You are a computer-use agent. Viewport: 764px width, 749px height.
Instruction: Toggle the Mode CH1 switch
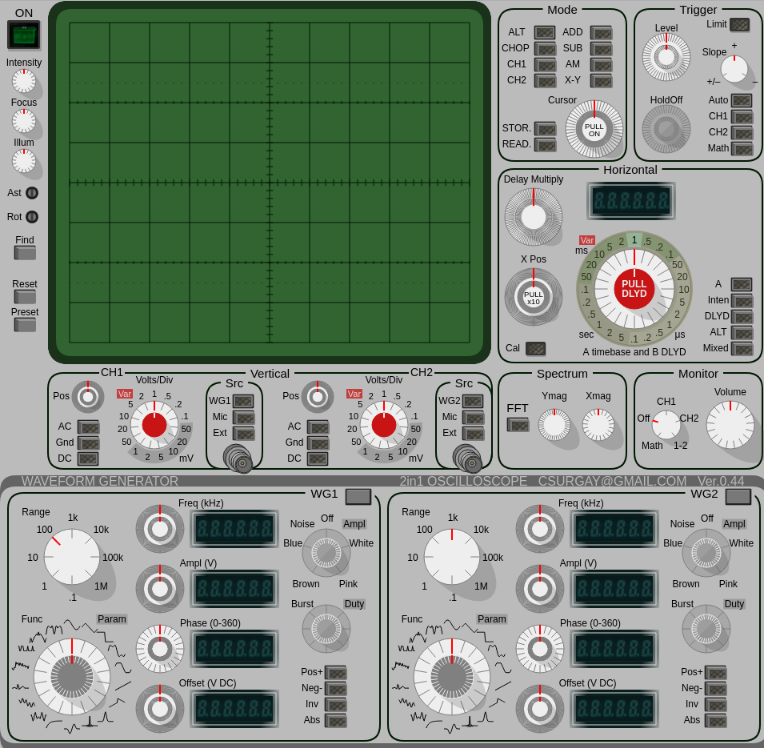click(x=545, y=65)
